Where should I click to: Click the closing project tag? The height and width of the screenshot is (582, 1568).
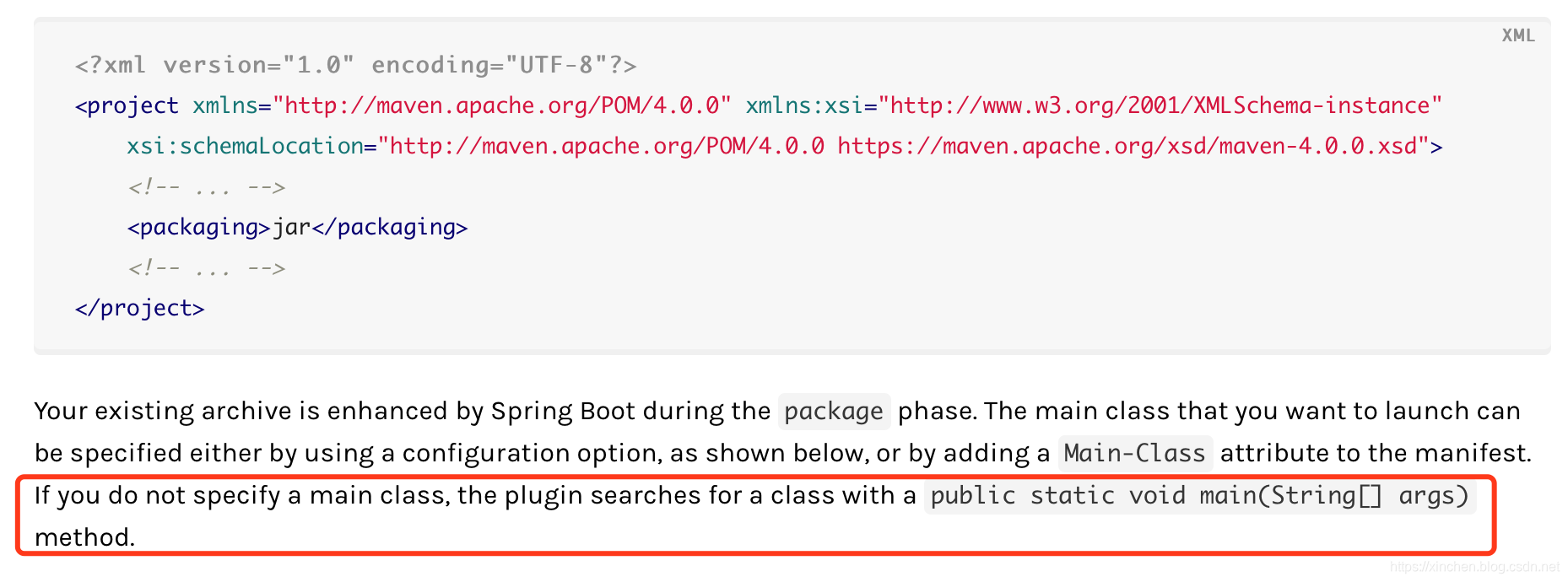click(139, 309)
